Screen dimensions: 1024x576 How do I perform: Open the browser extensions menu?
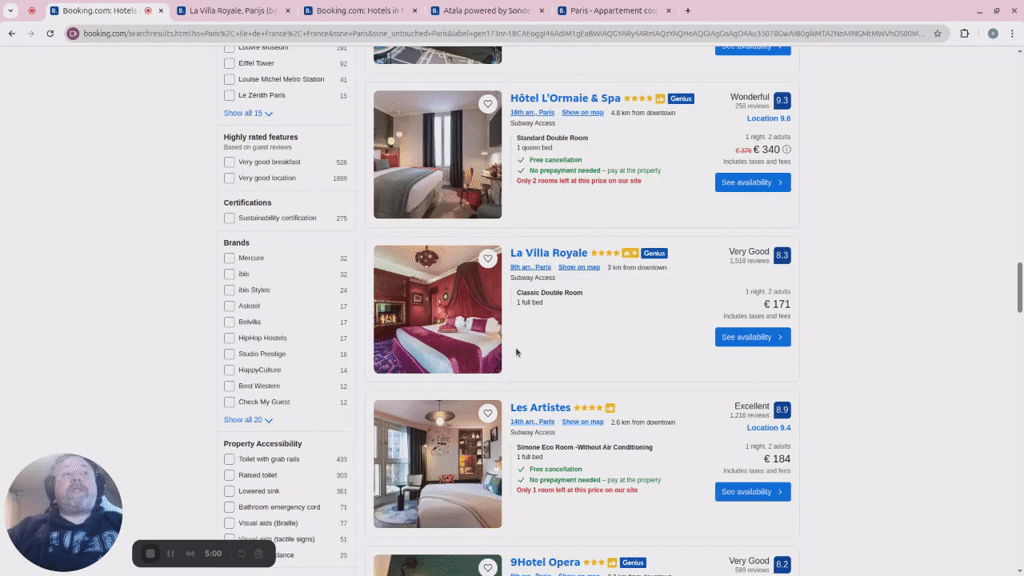point(964,33)
